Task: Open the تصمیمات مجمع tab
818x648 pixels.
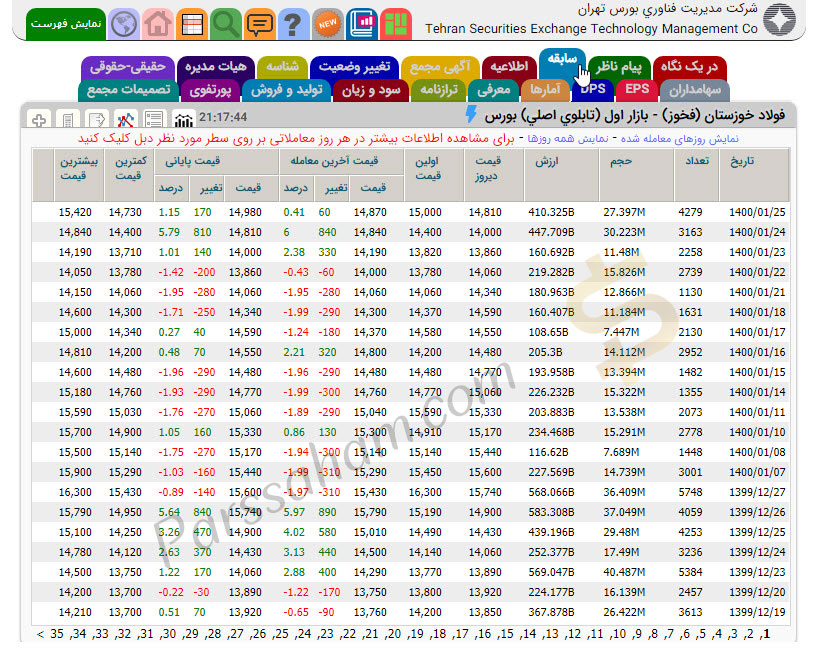Action: click(128, 90)
